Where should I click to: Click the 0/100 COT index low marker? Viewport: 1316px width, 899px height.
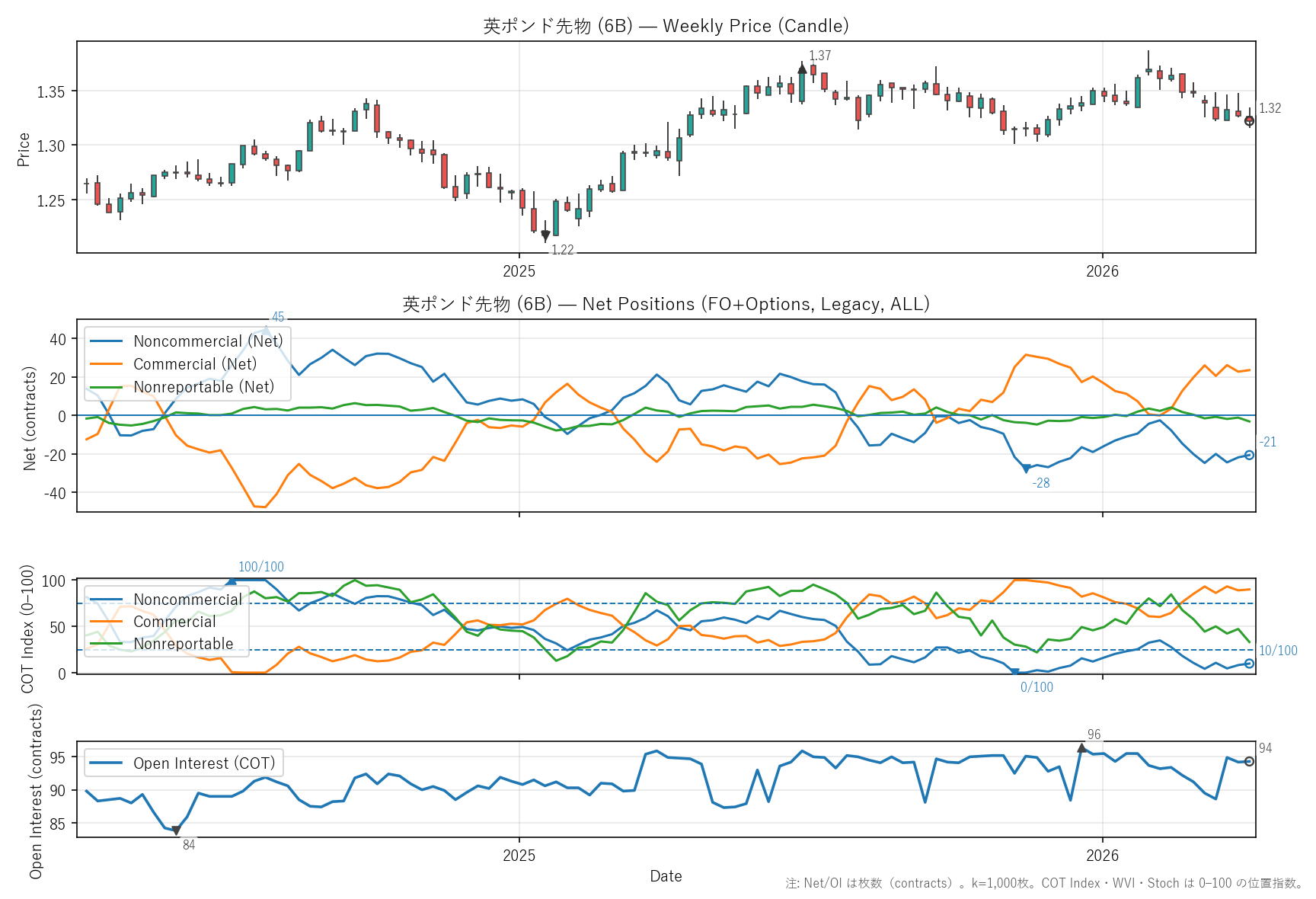click(1014, 673)
